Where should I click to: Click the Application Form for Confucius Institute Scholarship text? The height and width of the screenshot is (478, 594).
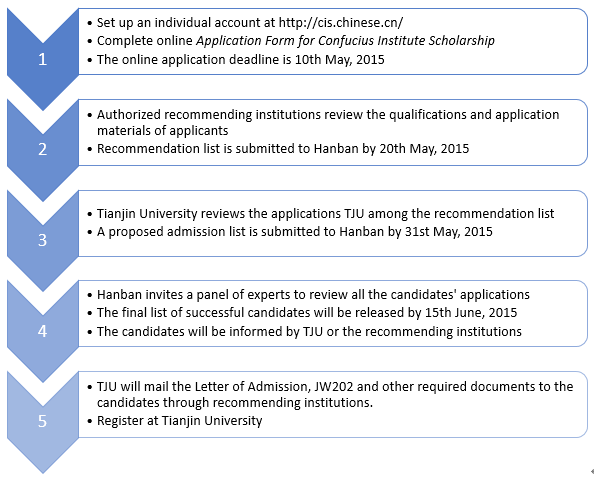(x=345, y=41)
